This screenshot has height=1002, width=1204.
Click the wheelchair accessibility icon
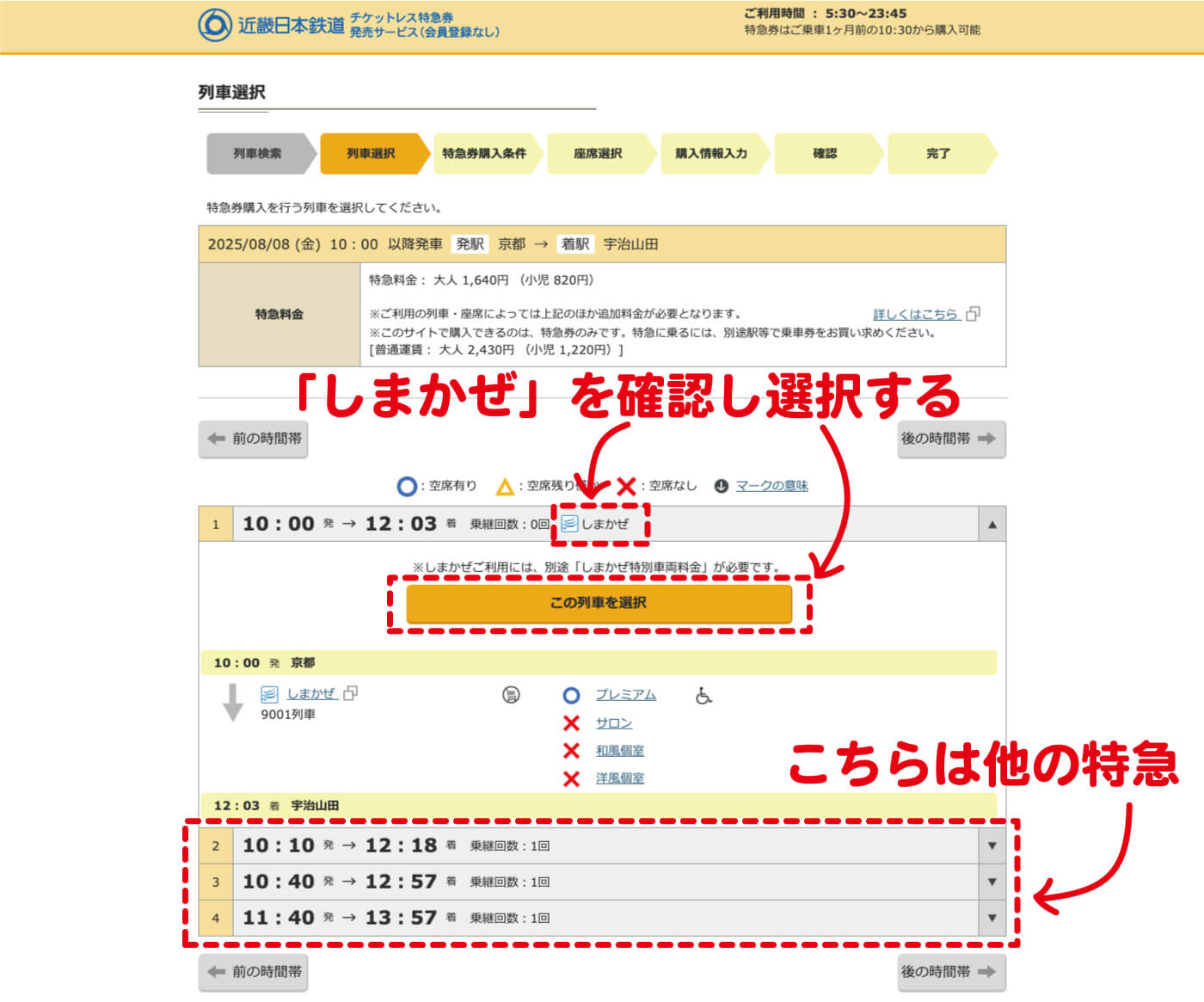click(x=704, y=694)
